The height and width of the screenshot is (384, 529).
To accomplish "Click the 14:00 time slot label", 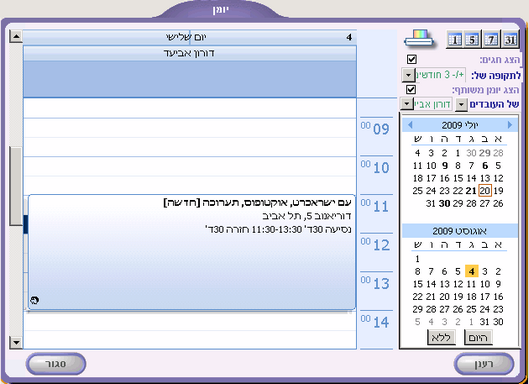I will (x=375, y=322).
